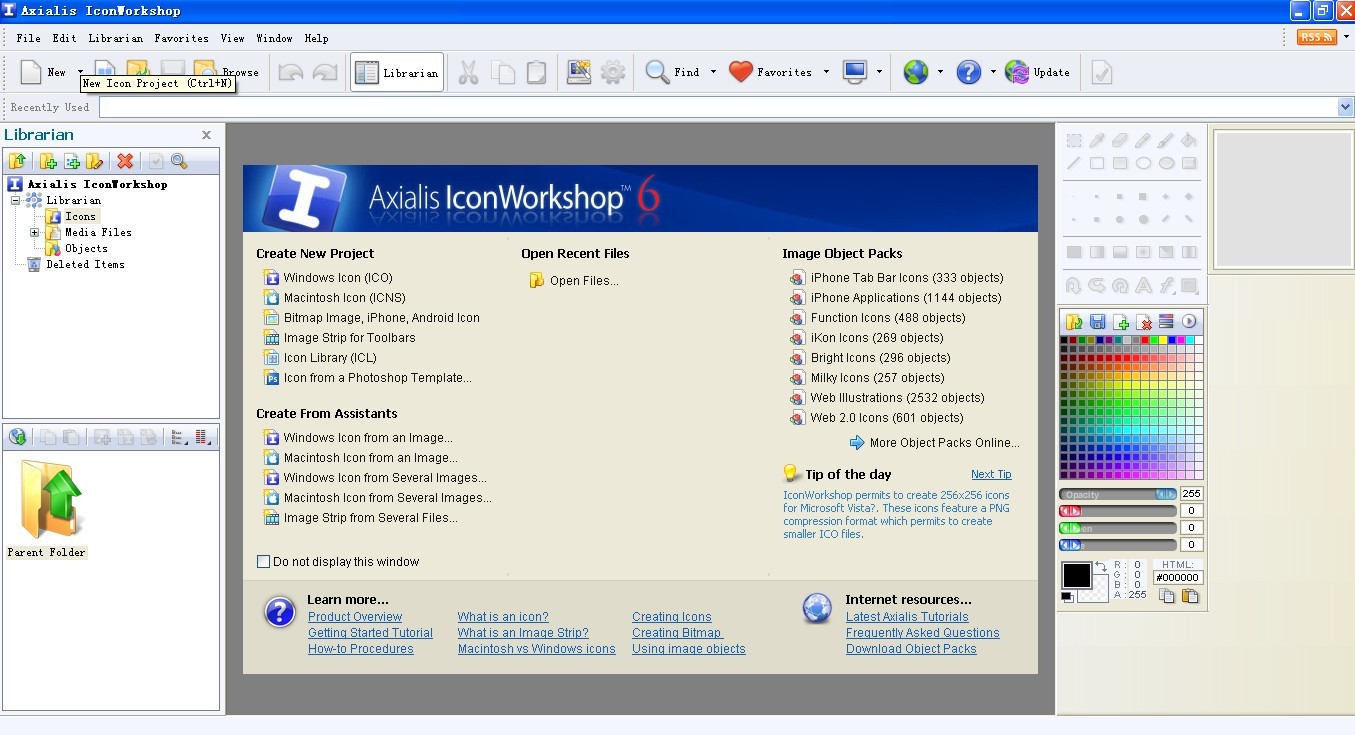The width and height of the screenshot is (1355, 735).
Task: Click the 'Next Tip' link
Action: coord(990,475)
